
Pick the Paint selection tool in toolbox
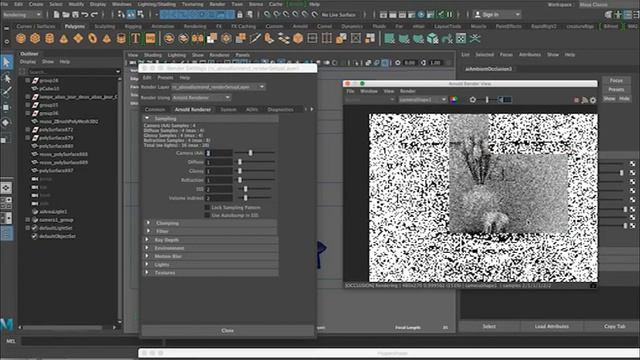coord(6,92)
